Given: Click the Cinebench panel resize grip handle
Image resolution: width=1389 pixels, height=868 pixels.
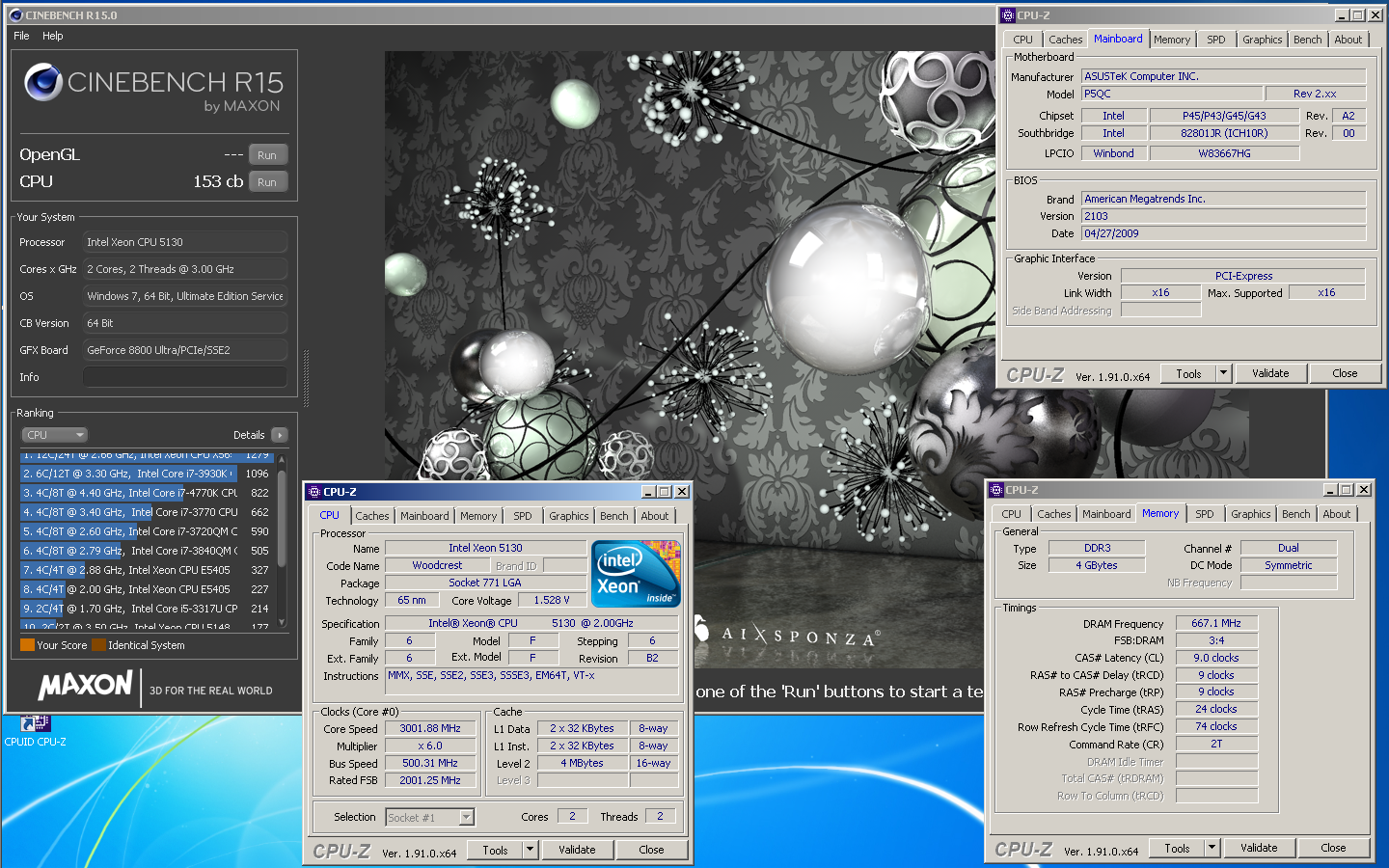Looking at the screenshot, I should click(306, 377).
